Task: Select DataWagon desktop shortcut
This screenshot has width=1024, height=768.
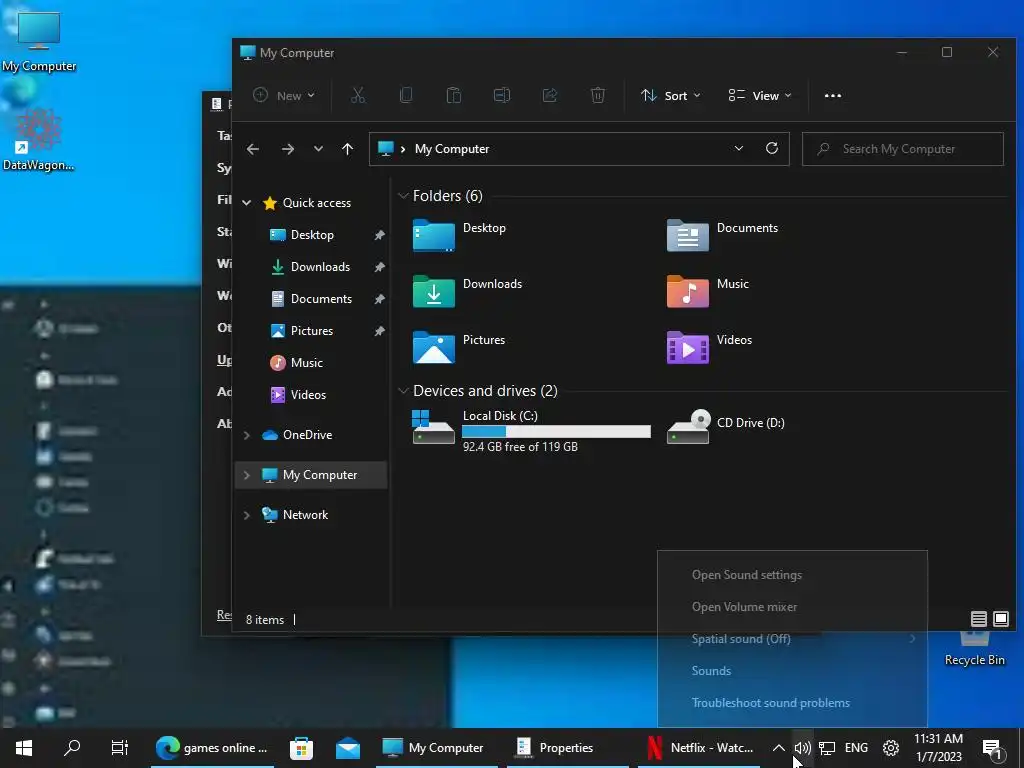Action: tap(39, 139)
